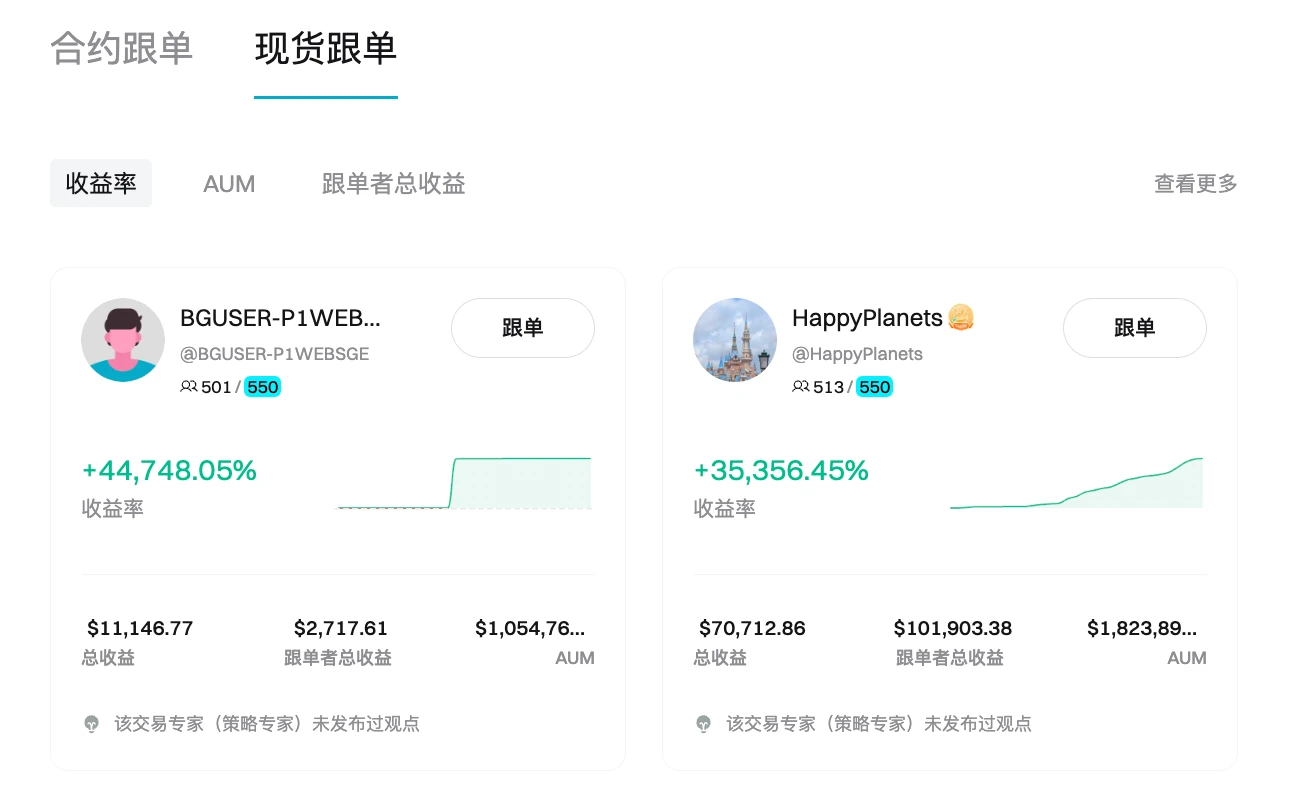Click 该交易专家 note in BGUSER-P1WEBSGE card
1306x796 pixels.
tap(267, 723)
